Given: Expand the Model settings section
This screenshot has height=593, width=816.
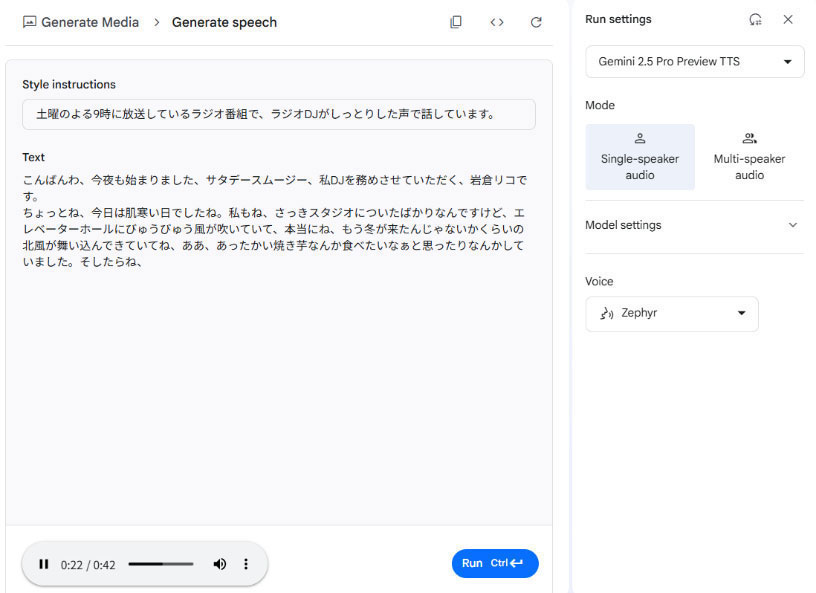Looking at the screenshot, I should point(694,225).
